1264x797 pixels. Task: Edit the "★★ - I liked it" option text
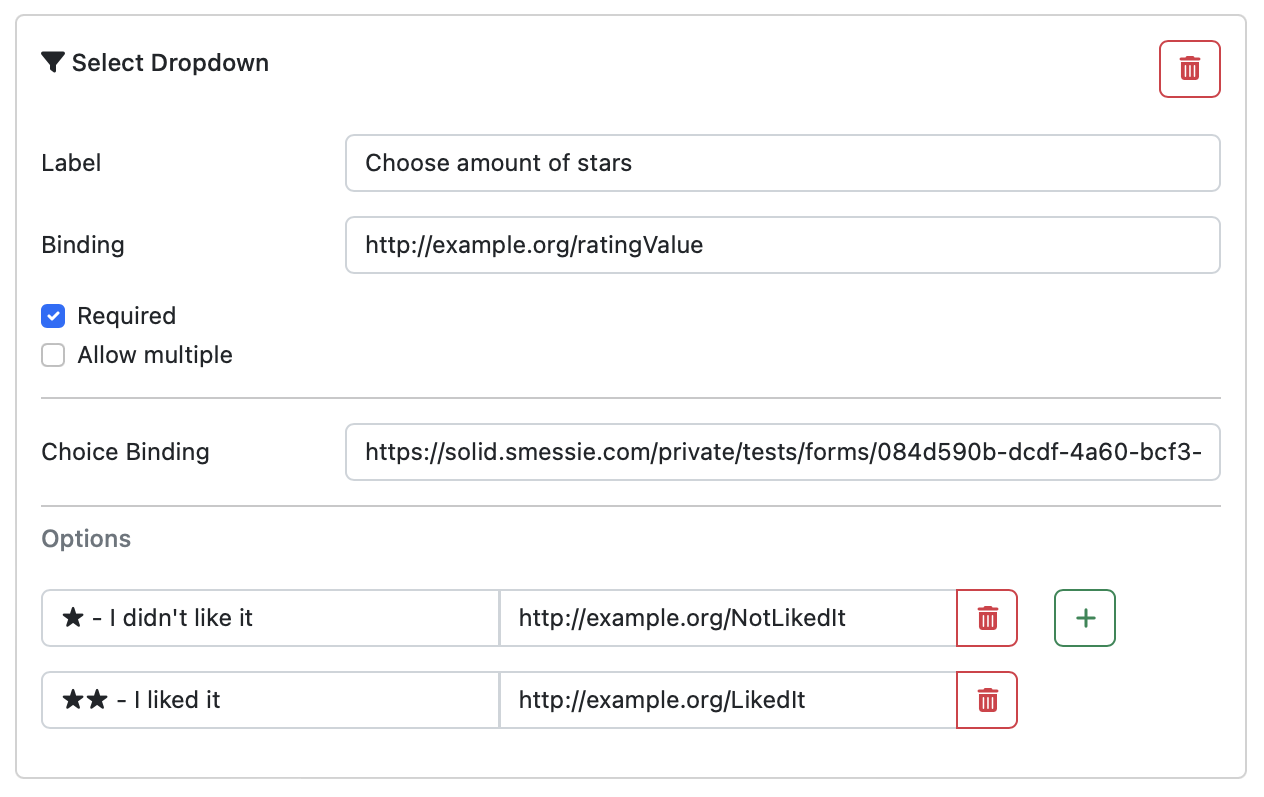coord(270,700)
